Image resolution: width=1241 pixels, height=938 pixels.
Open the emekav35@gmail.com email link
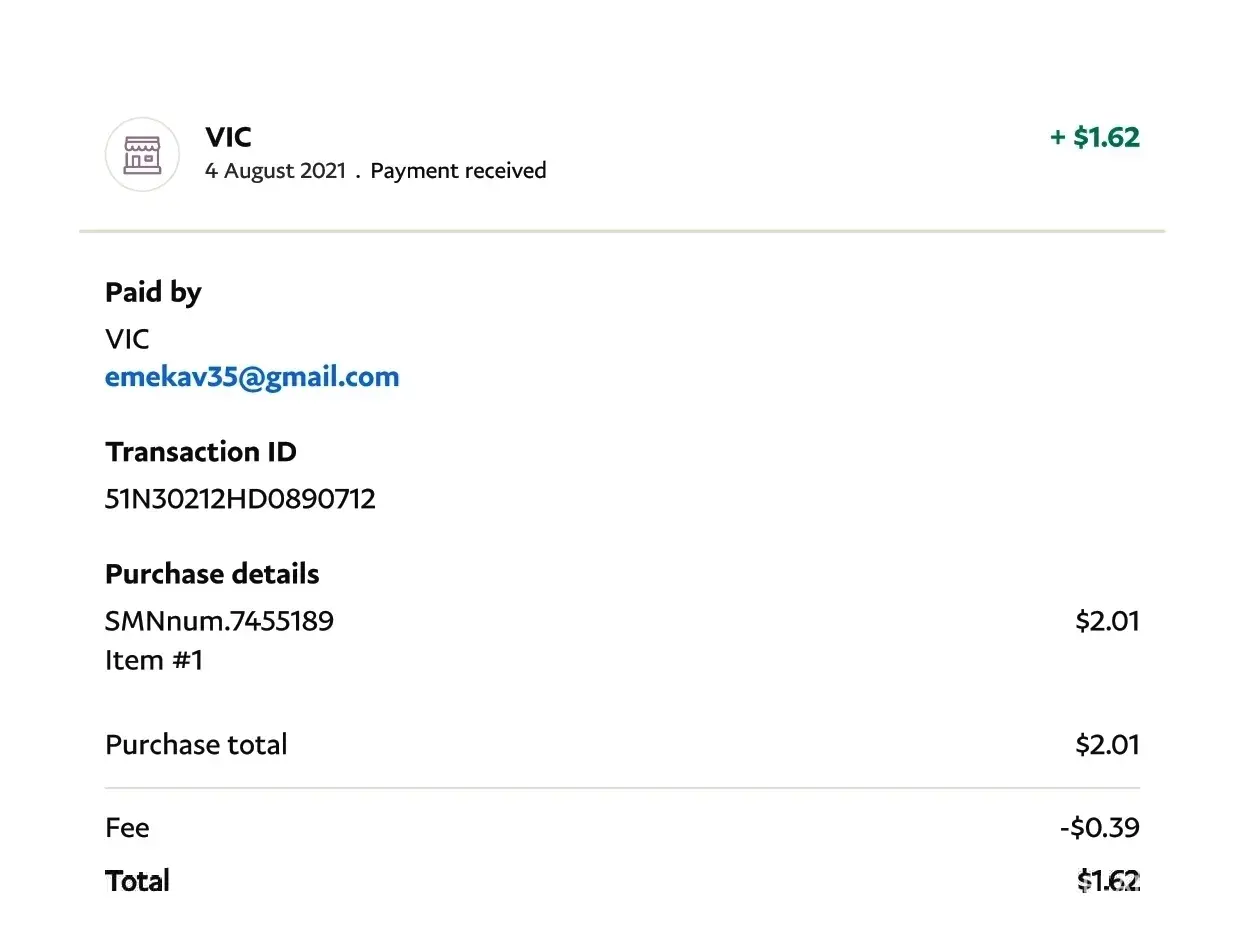252,377
